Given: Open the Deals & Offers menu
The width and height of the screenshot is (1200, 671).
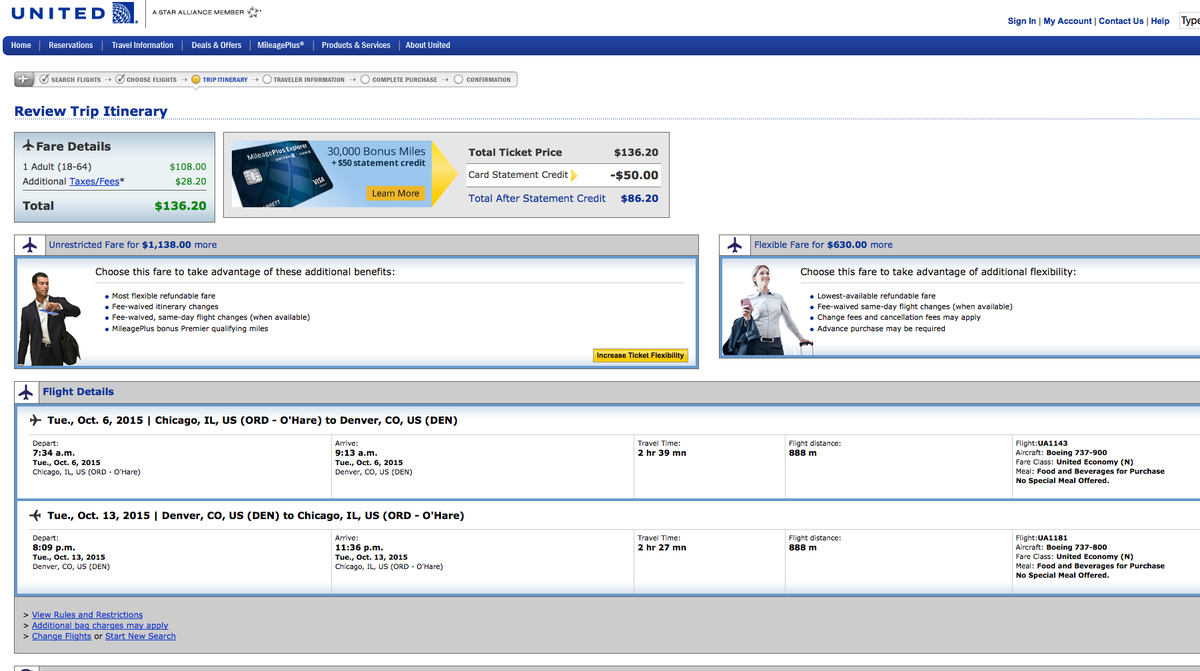Looking at the screenshot, I should 217,45.
